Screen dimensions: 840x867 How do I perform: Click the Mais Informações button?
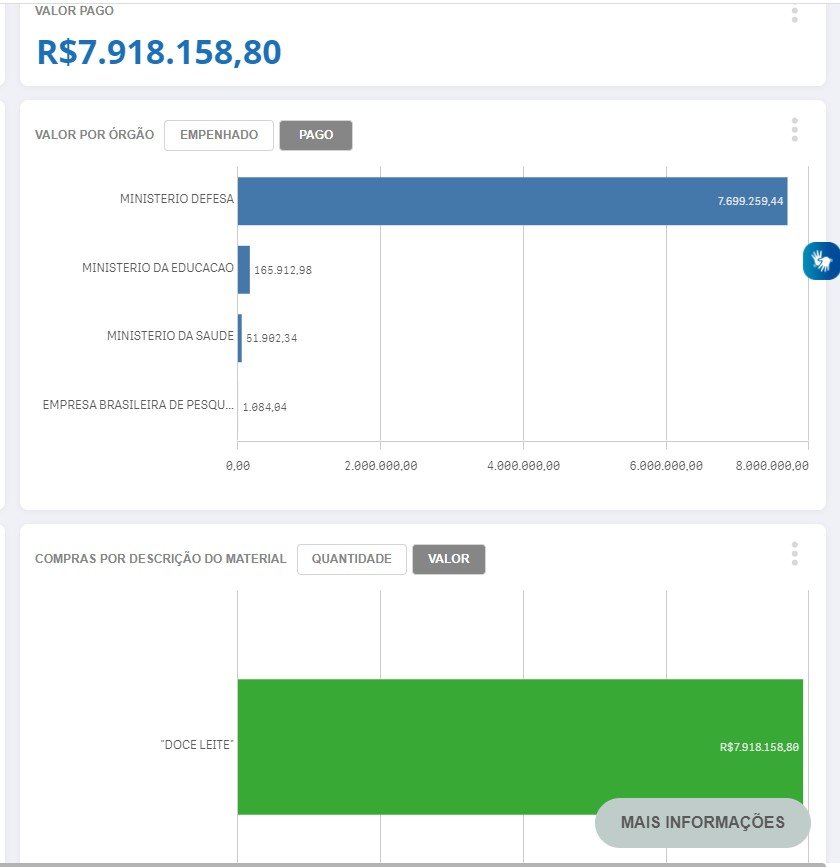[x=702, y=822]
